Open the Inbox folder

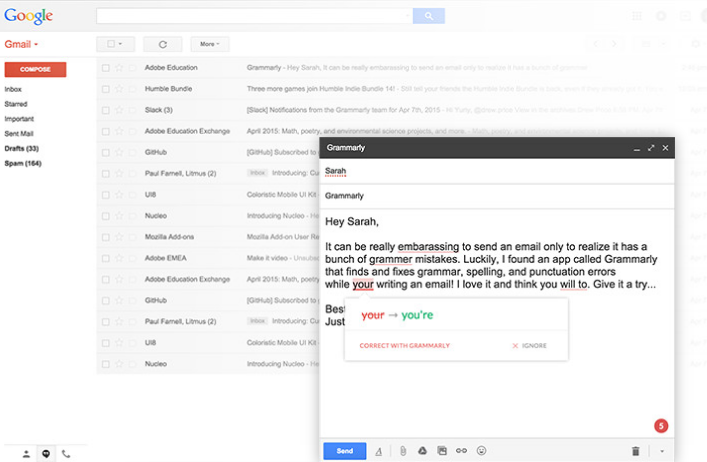tap(13, 89)
